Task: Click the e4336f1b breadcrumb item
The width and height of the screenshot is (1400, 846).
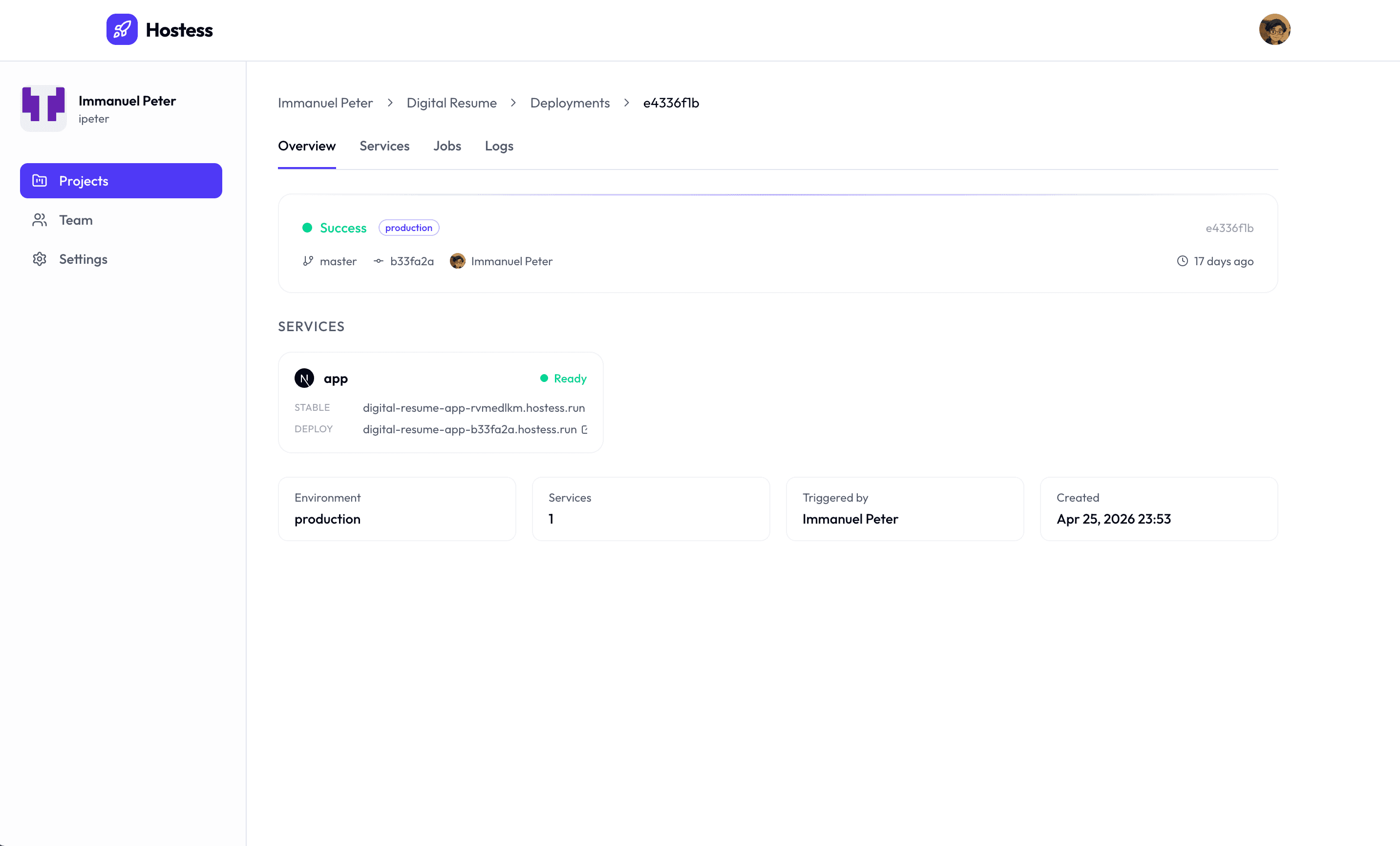Action: [671, 103]
